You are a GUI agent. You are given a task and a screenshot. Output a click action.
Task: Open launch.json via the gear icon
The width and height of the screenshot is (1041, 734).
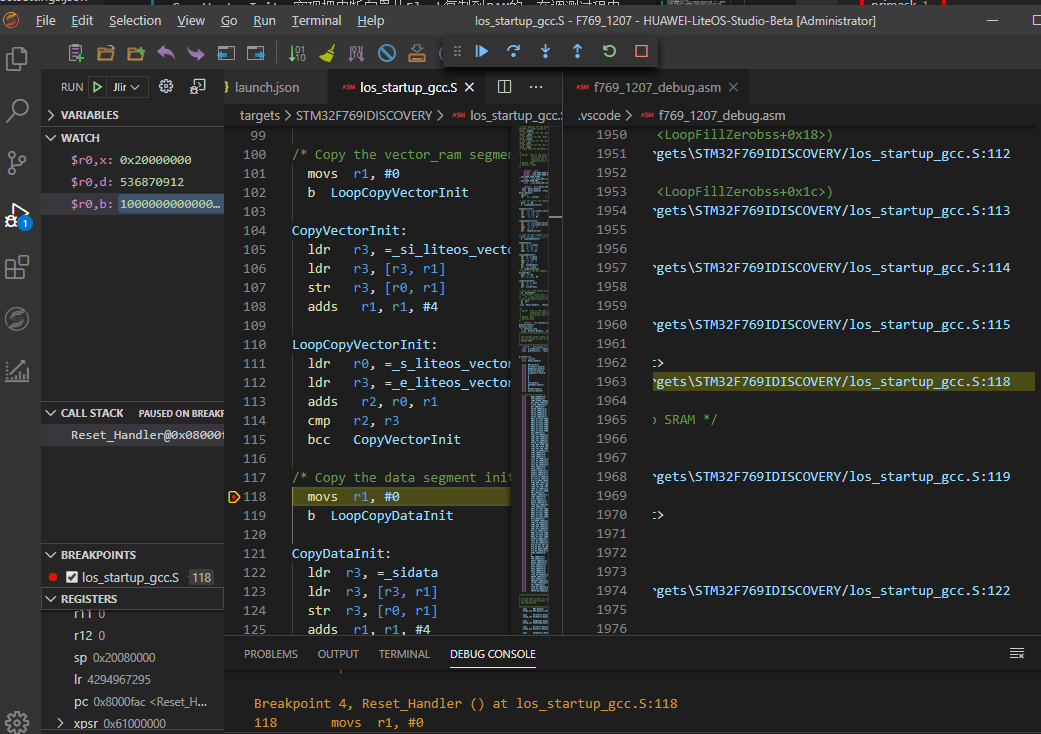167,87
